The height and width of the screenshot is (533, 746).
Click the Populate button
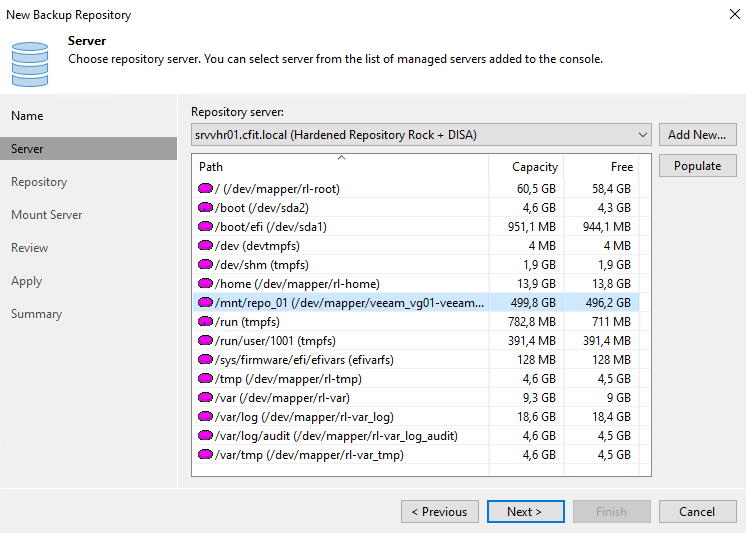(697, 166)
